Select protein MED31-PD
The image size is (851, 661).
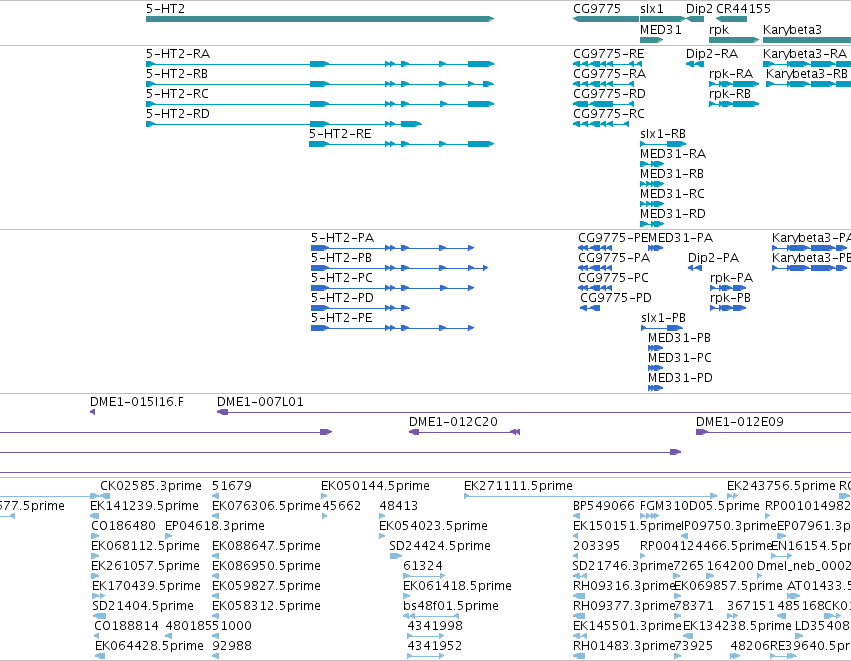click(x=656, y=388)
